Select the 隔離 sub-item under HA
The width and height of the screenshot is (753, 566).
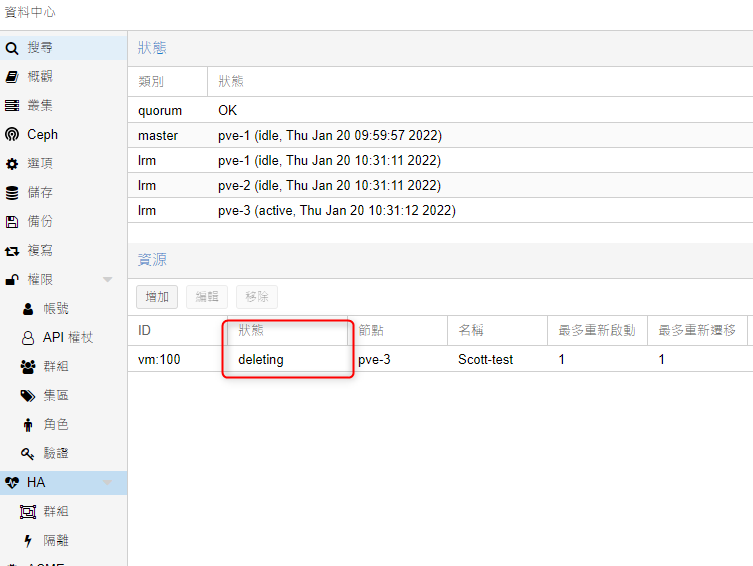point(63,541)
